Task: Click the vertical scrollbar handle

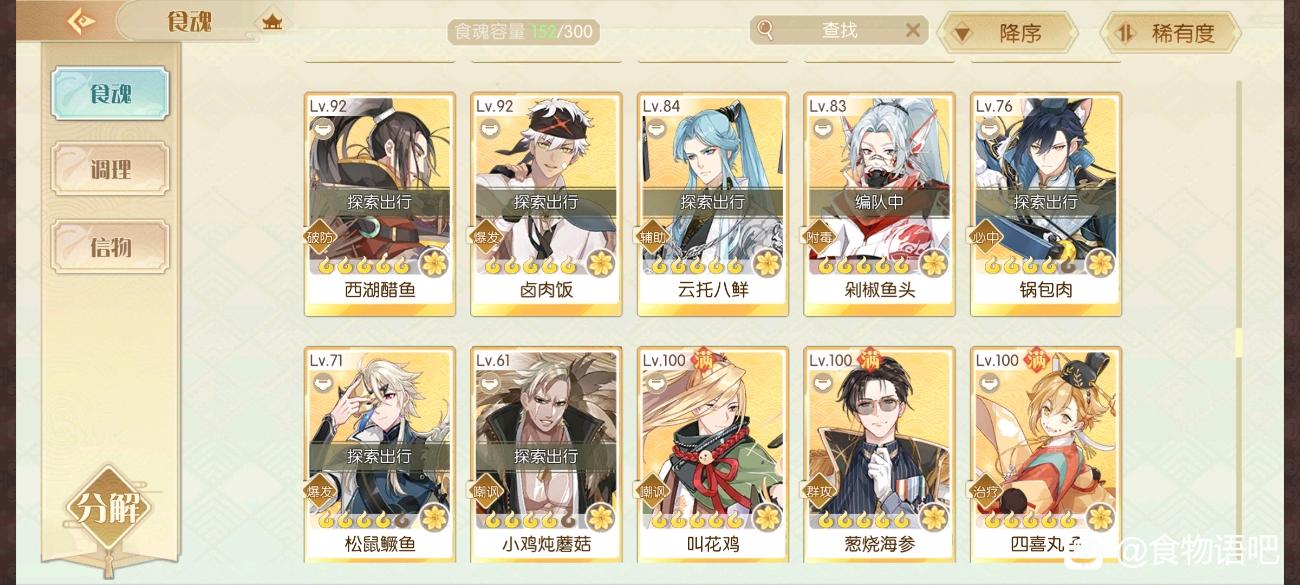Action: click(x=1239, y=343)
